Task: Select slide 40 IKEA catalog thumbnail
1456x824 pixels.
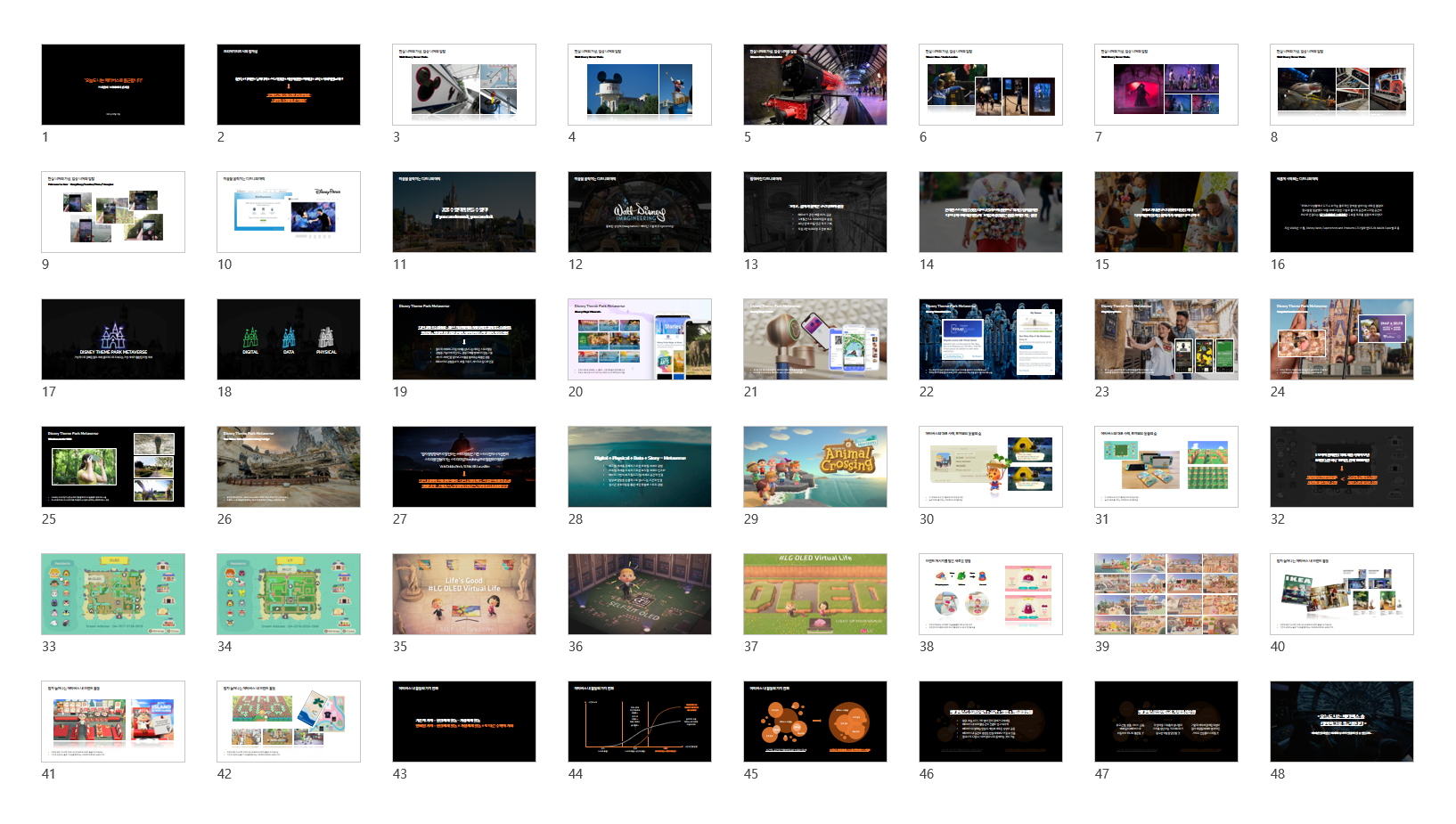Action: tap(1342, 594)
